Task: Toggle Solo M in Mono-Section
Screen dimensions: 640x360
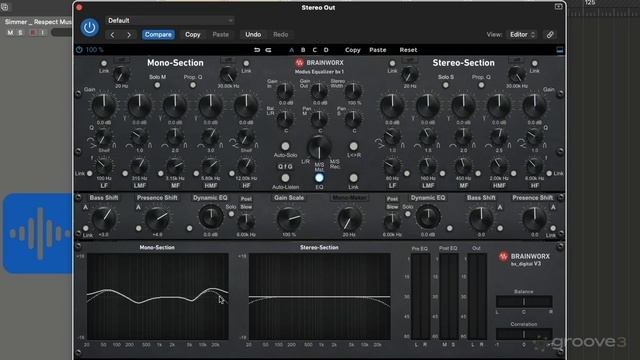Action: tap(157, 85)
